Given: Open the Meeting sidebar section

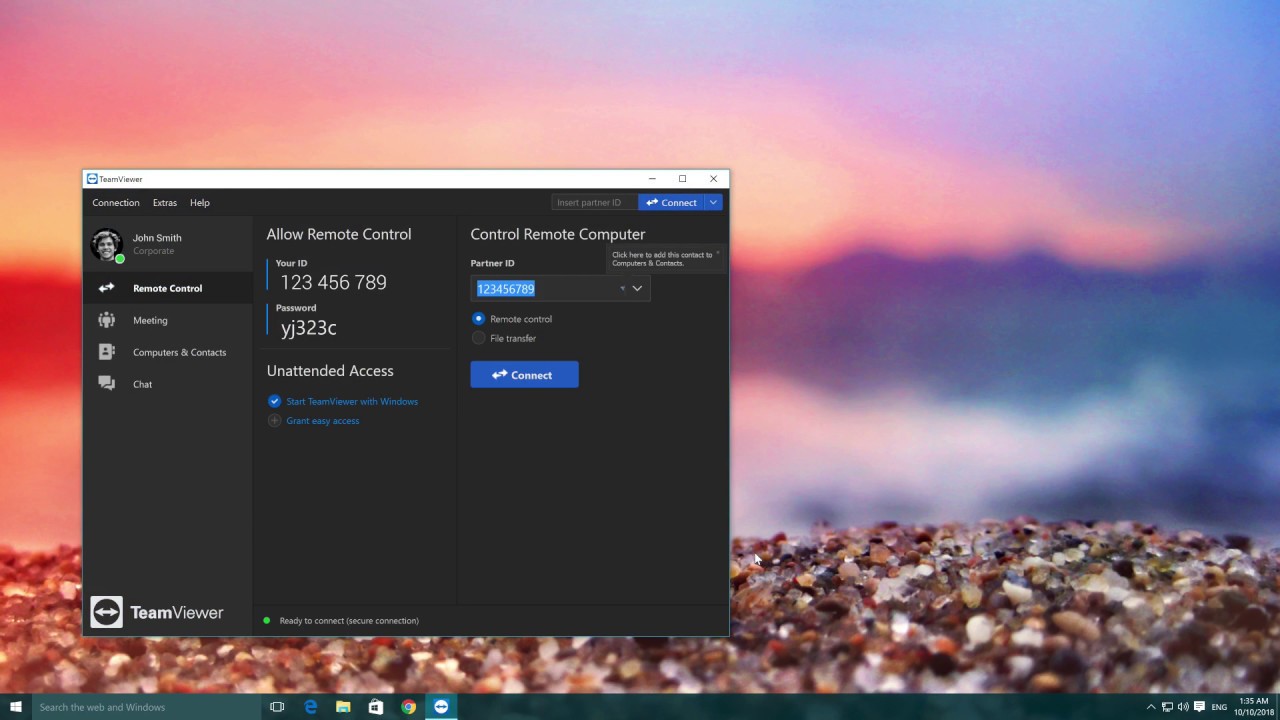Looking at the screenshot, I should click(167, 320).
